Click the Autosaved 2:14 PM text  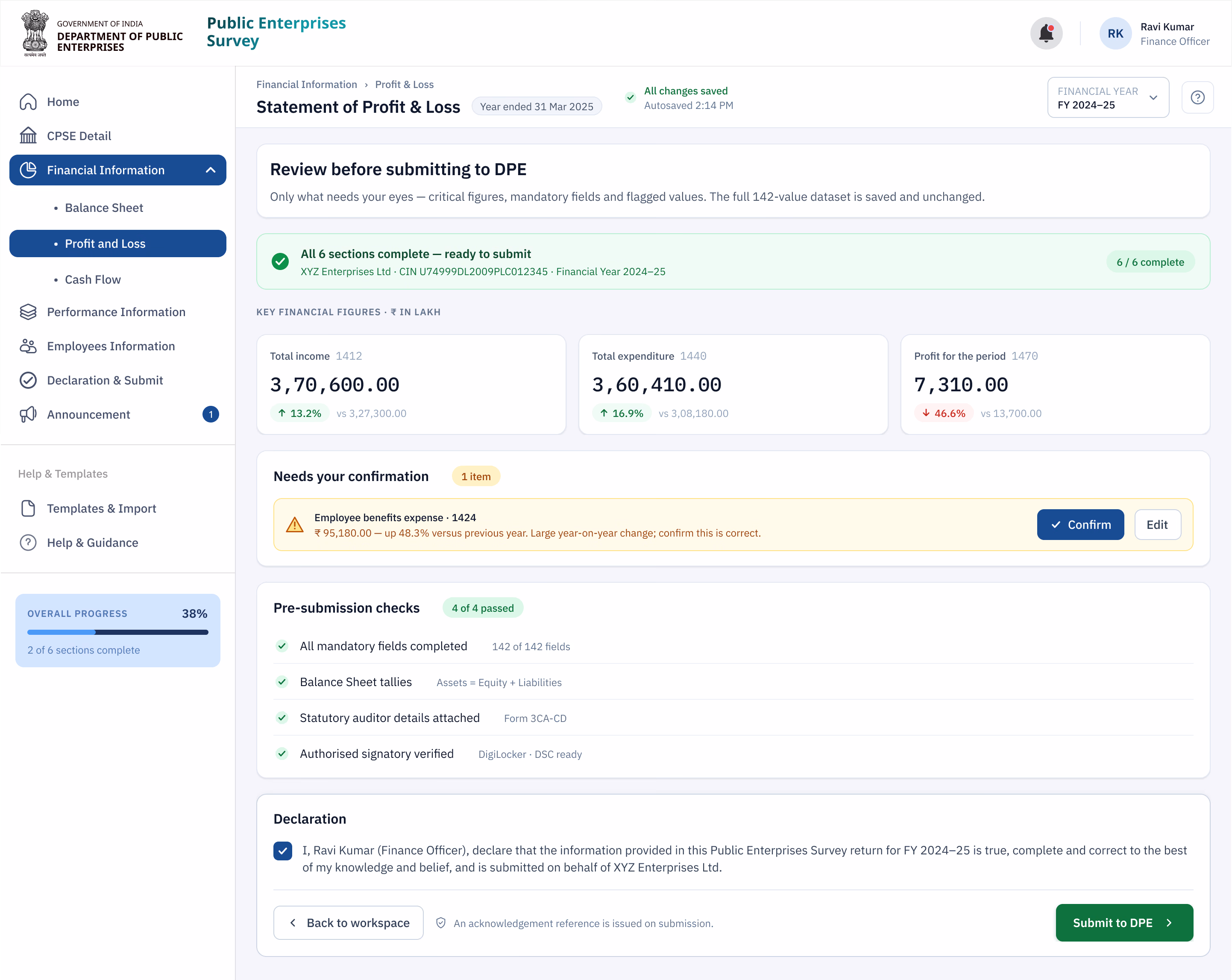coord(688,105)
